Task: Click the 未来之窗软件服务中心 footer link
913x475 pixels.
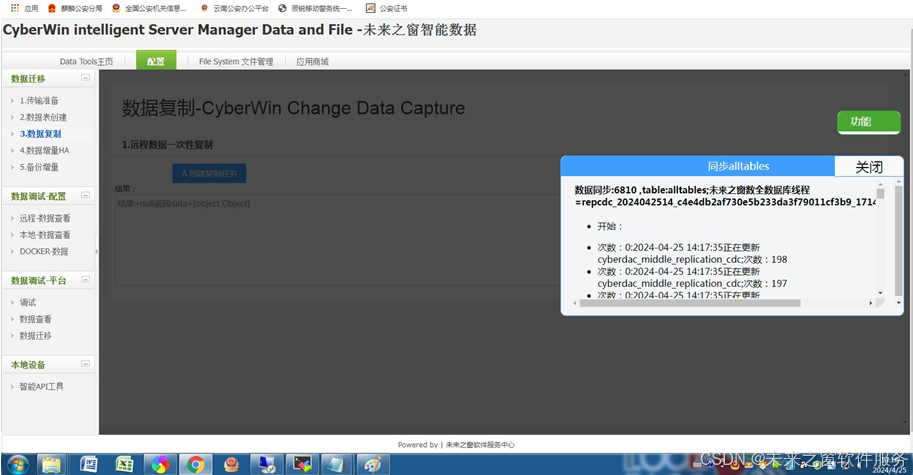Action: tap(480, 445)
